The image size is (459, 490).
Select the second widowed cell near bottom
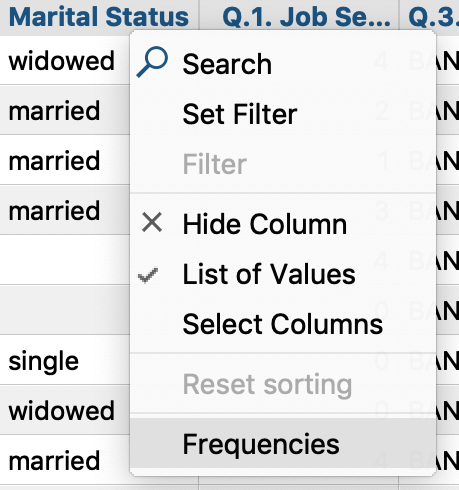[62, 411]
